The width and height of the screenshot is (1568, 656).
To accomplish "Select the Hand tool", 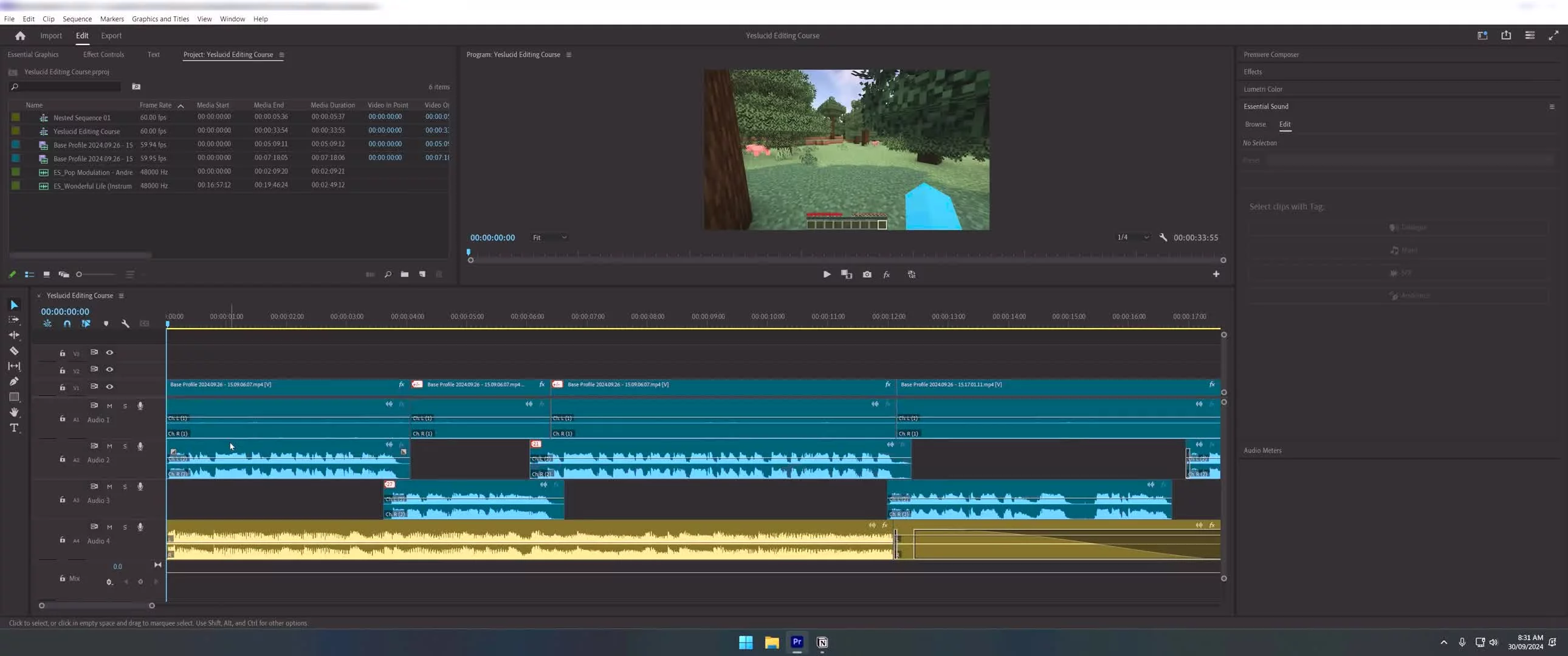I will [x=14, y=412].
